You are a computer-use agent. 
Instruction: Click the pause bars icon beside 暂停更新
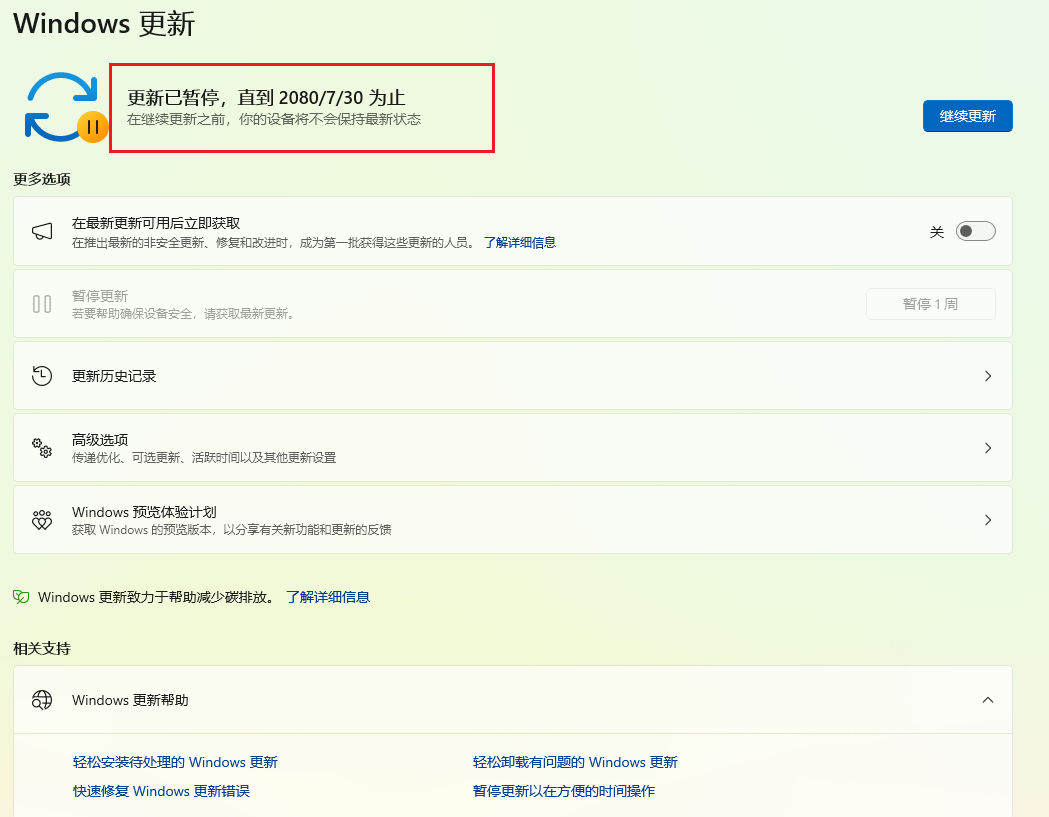42,304
